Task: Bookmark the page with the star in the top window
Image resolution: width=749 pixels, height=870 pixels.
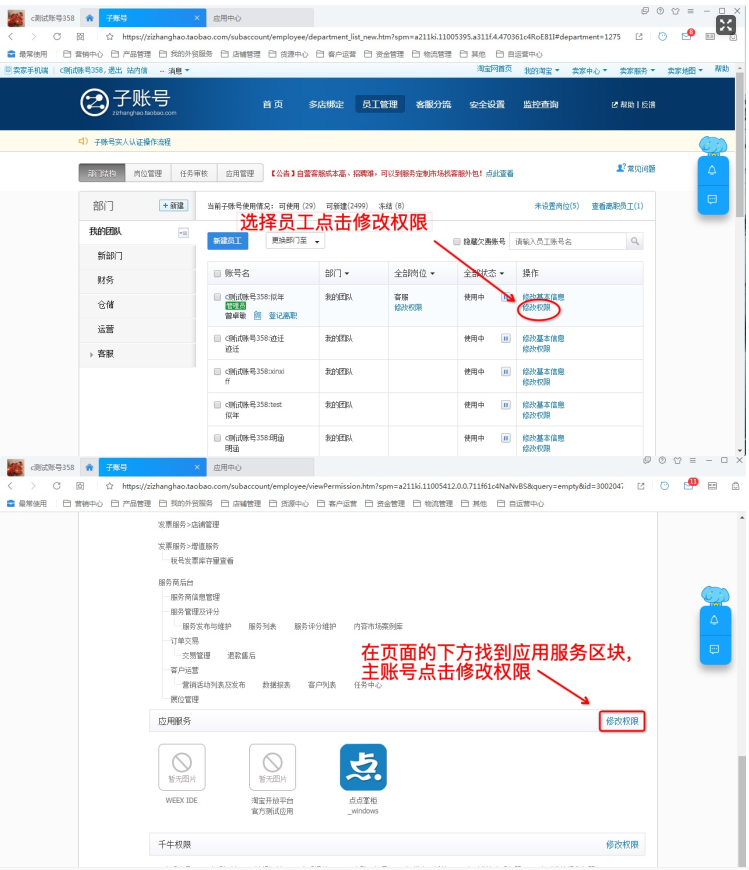Action: click(109, 37)
